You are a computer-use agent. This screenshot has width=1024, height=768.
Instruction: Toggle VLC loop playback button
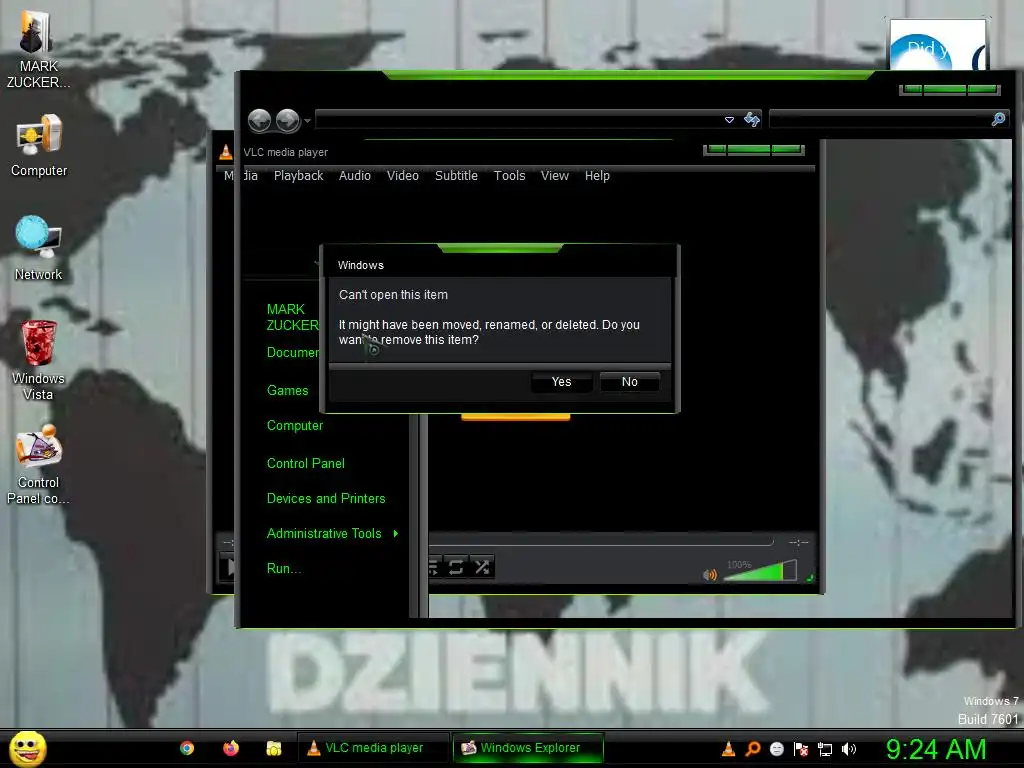tap(456, 567)
